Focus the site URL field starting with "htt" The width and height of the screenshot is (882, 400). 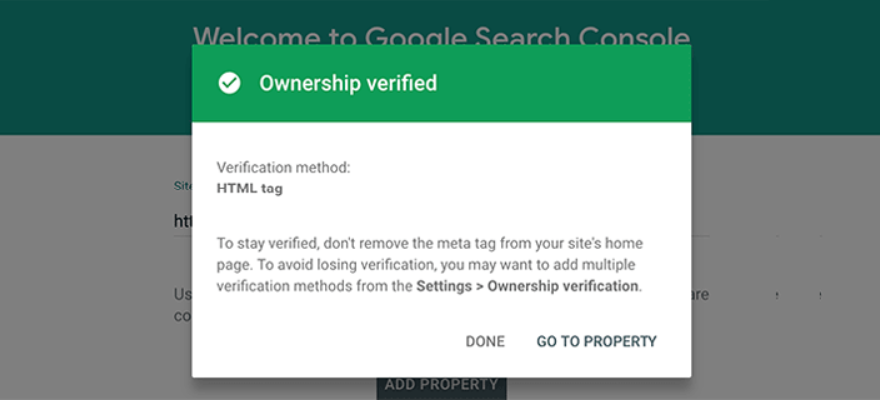(x=182, y=222)
